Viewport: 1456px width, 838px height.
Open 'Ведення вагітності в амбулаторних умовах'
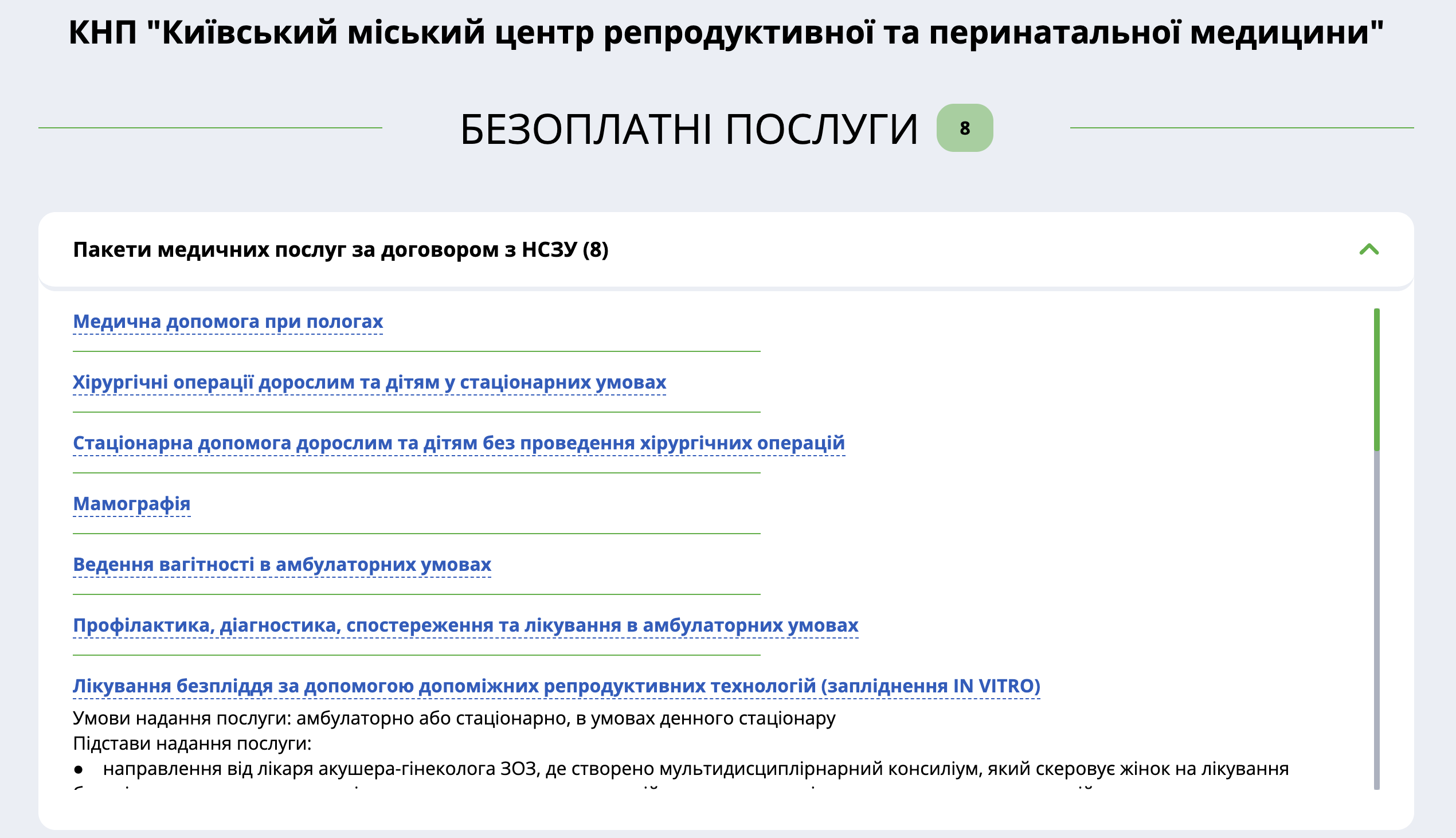coord(282,564)
